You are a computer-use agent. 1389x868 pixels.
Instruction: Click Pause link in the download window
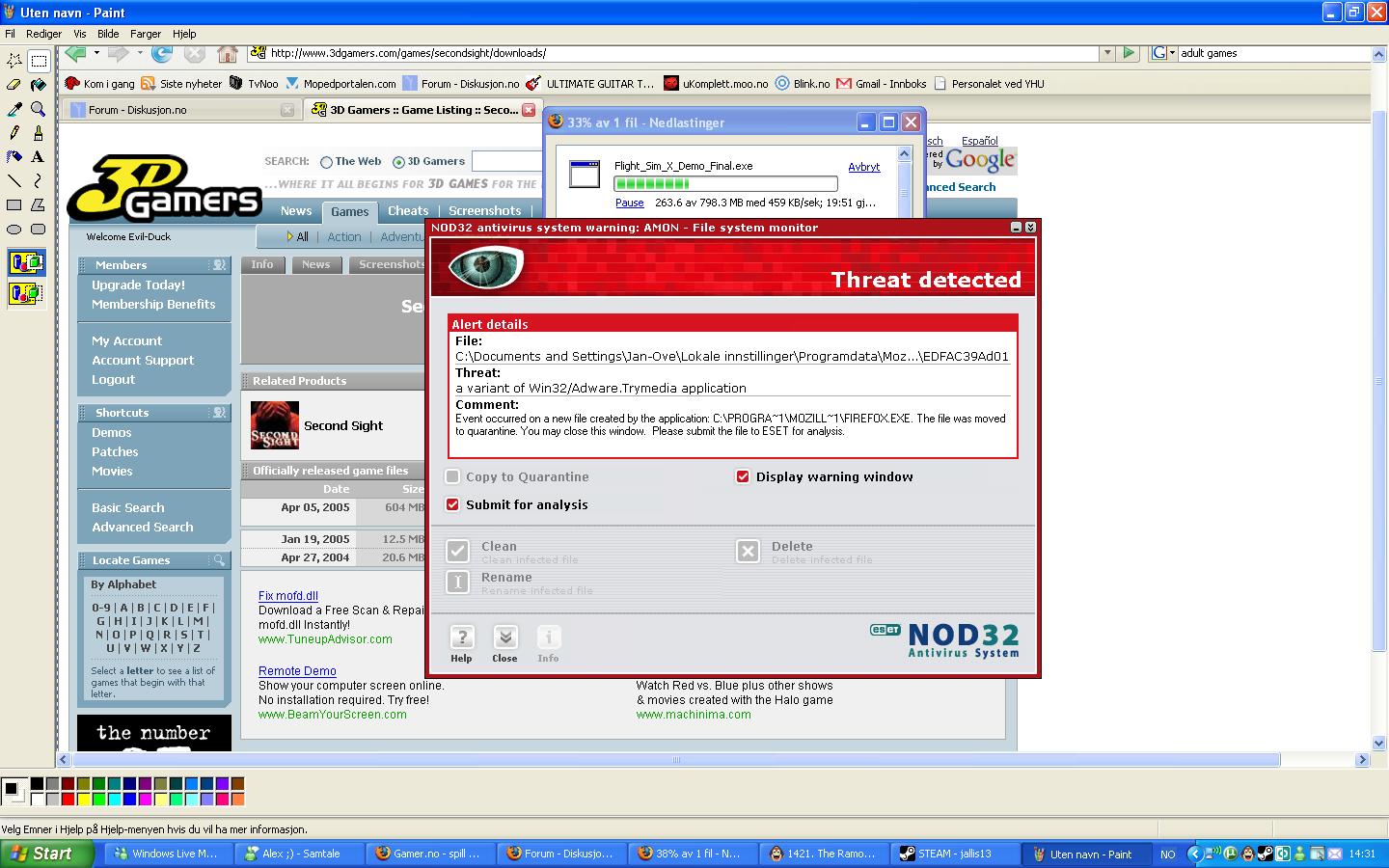[x=630, y=203]
